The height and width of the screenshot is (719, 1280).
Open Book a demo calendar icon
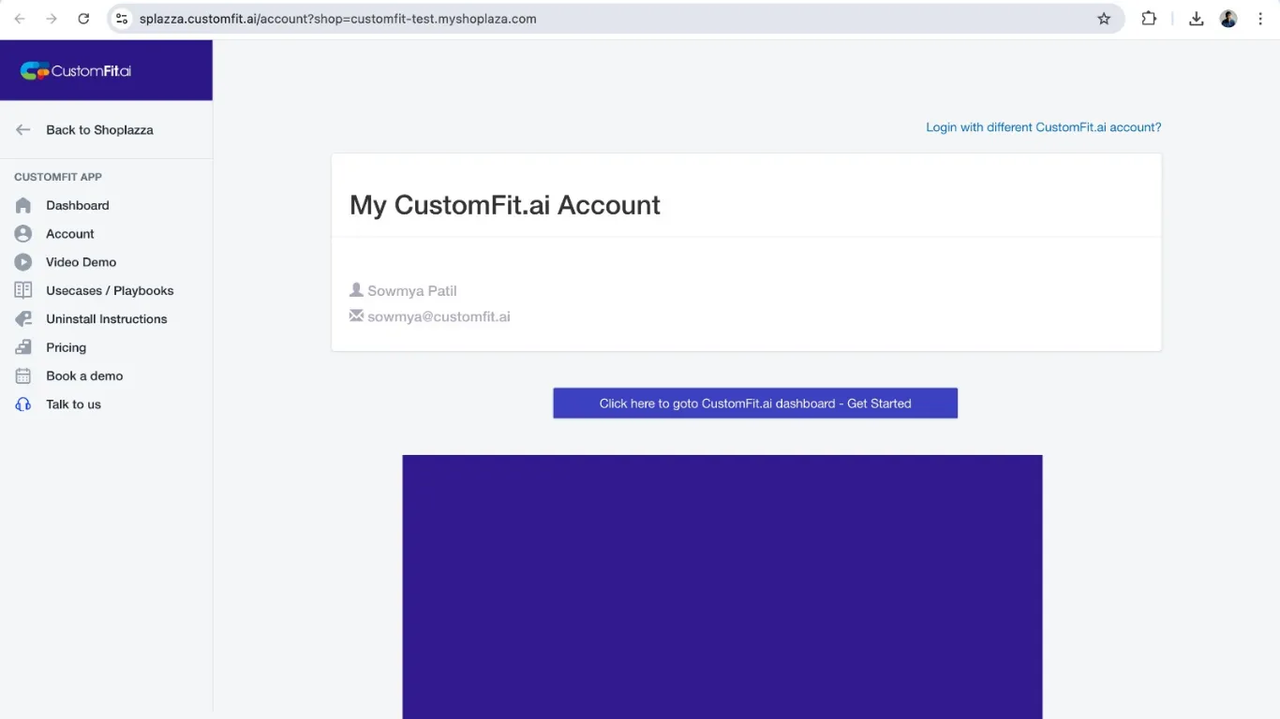[x=23, y=375]
